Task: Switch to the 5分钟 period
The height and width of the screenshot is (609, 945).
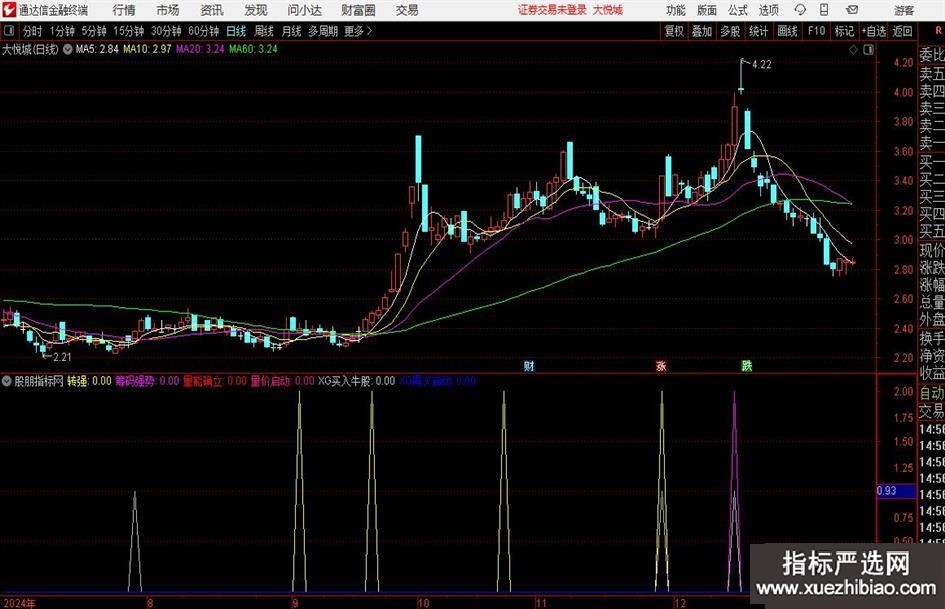Action: pos(94,31)
